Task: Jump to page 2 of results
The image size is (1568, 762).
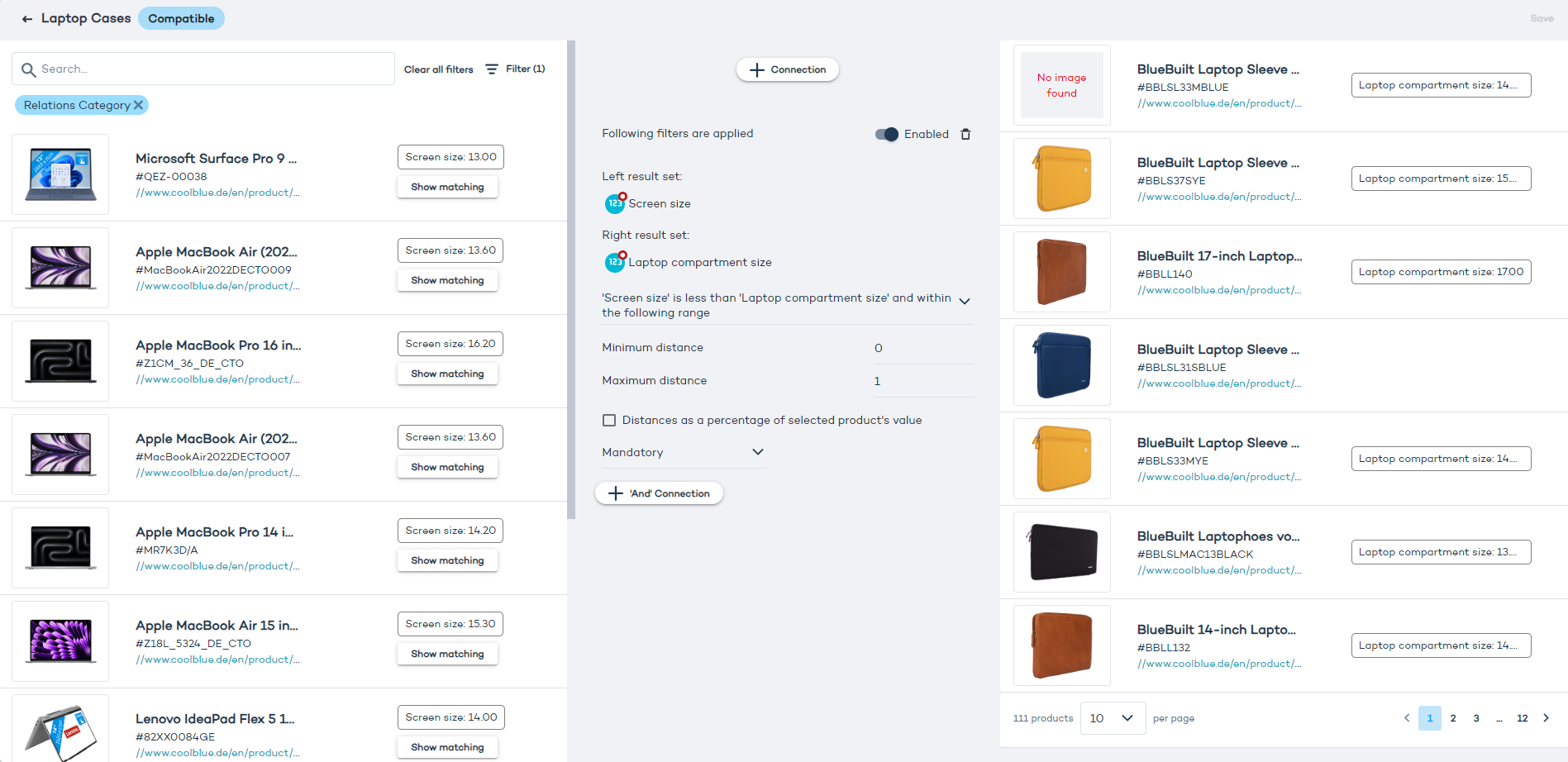Action: 1453,718
